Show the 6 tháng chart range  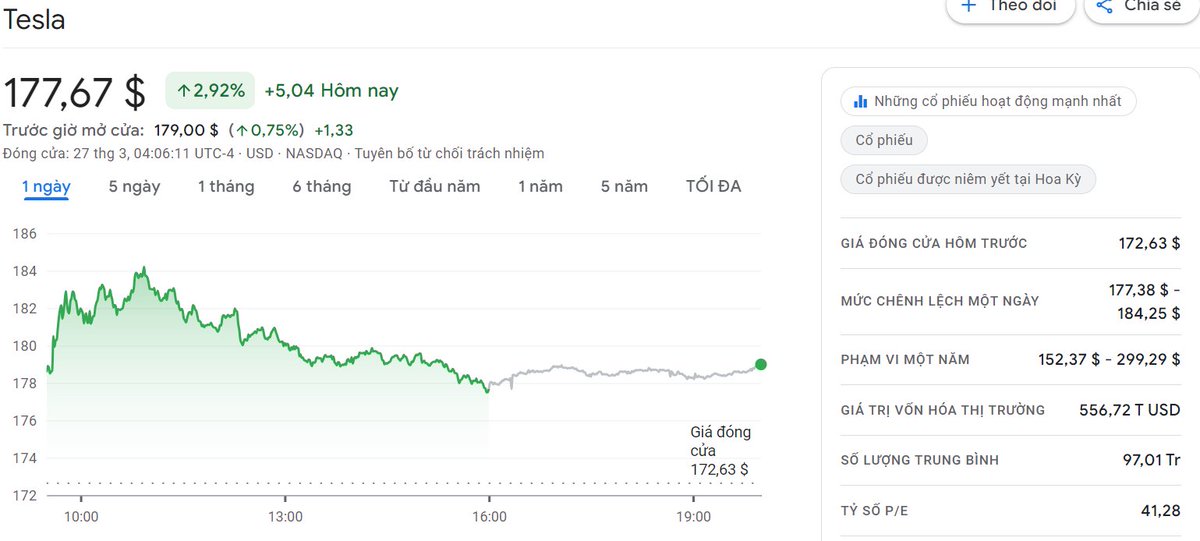(322, 187)
